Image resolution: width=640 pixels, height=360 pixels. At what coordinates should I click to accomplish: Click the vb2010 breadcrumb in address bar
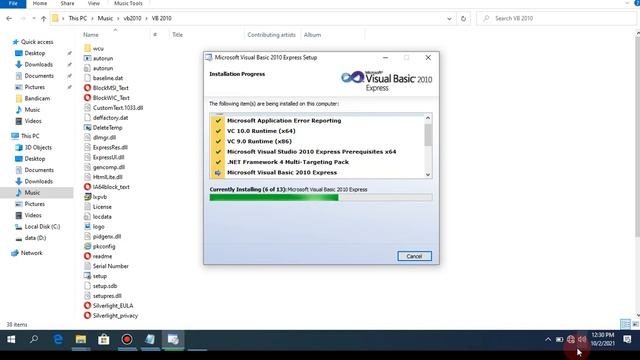(132, 18)
